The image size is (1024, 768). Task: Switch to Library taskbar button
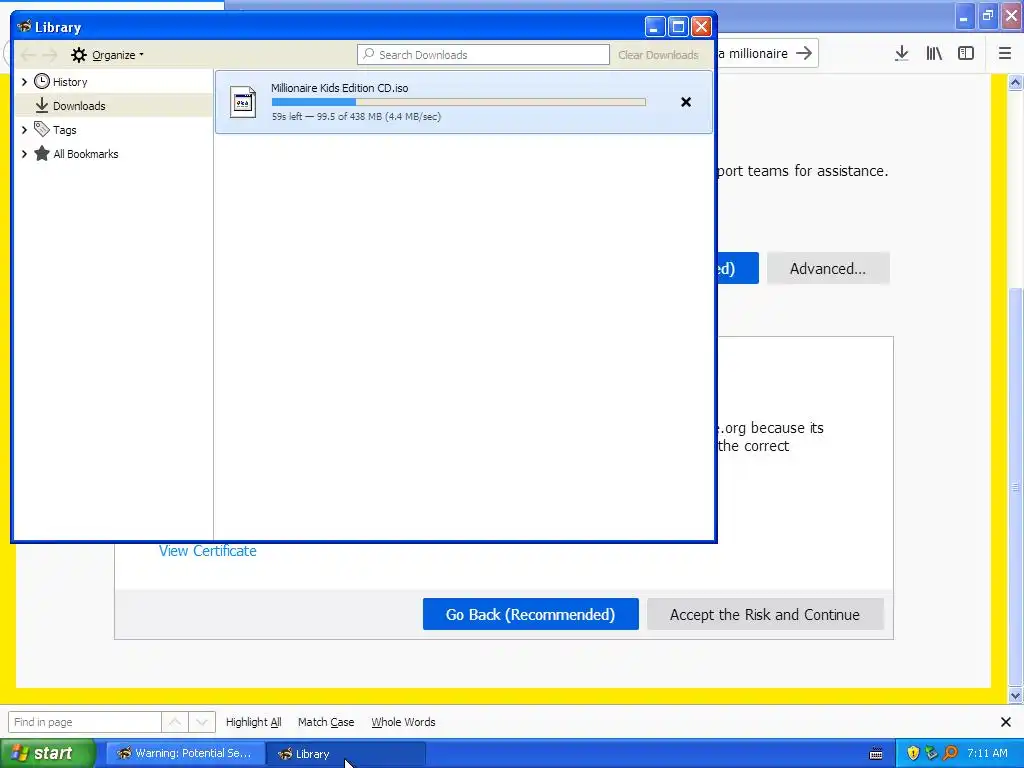[346, 754]
